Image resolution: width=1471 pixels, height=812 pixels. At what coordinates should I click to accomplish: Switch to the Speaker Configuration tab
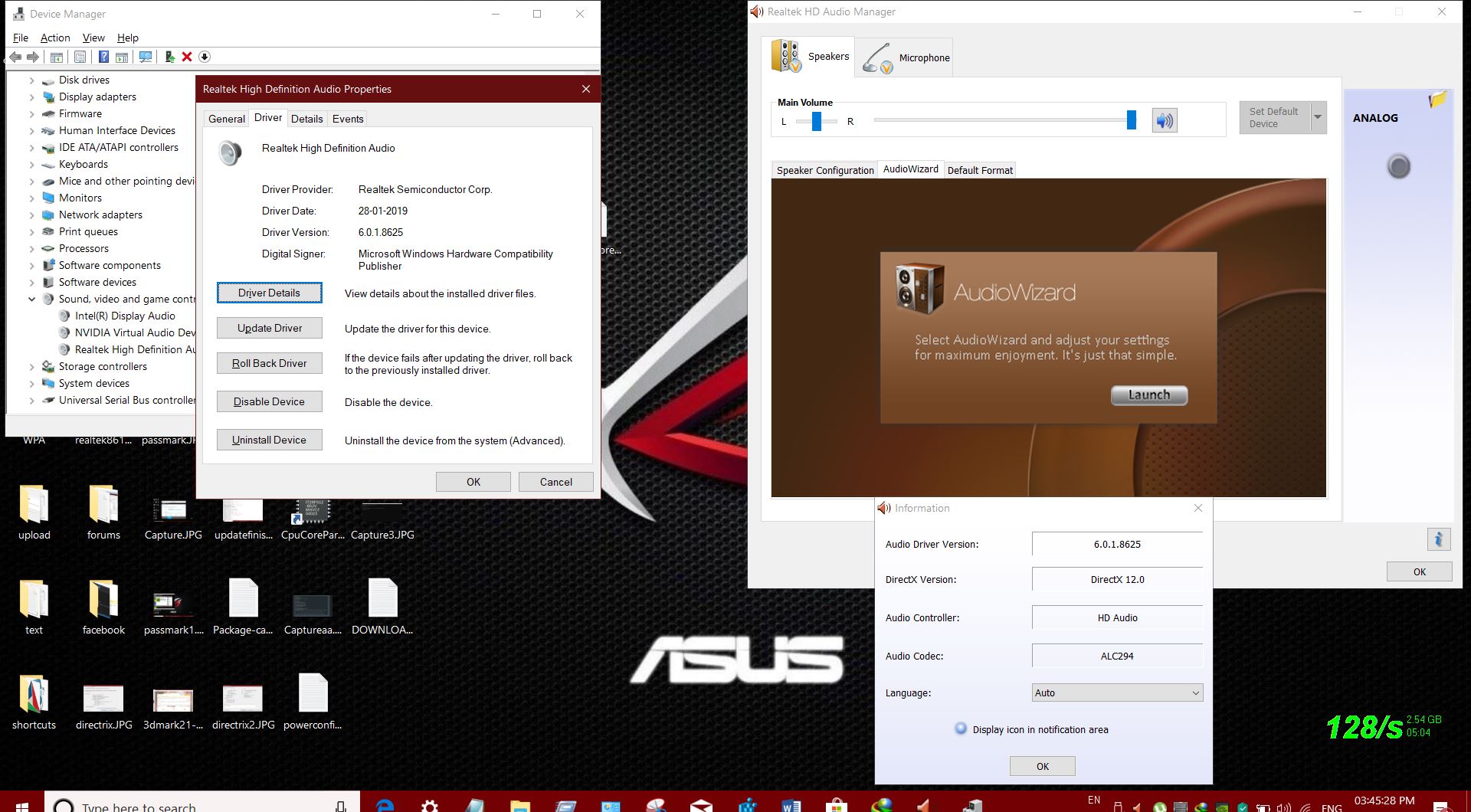[824, 170]
